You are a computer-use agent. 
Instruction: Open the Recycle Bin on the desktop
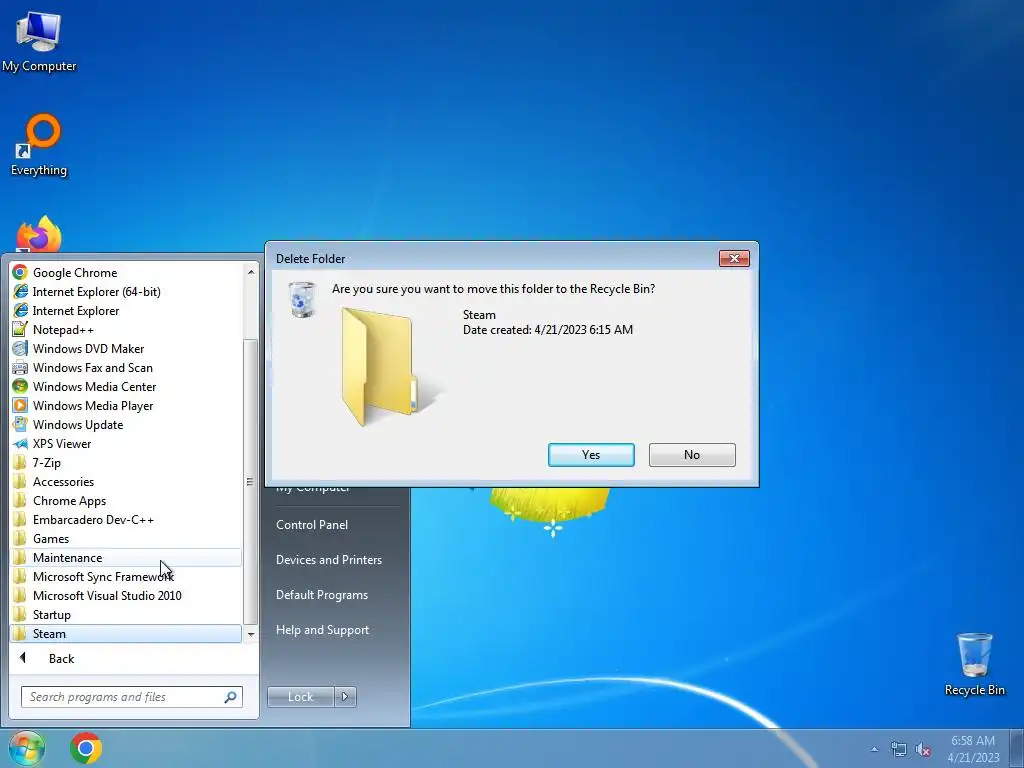point(974,664)
